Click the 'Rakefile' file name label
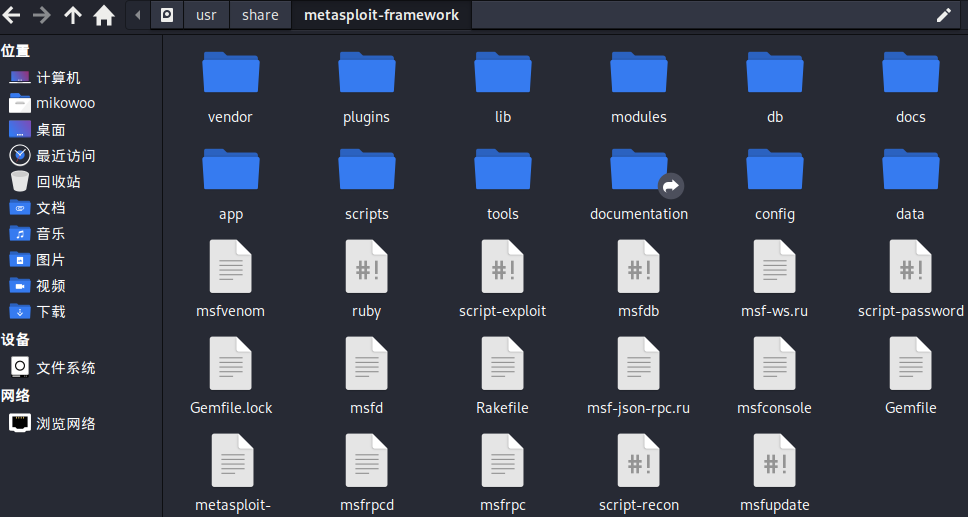 (x=503, y=408)
